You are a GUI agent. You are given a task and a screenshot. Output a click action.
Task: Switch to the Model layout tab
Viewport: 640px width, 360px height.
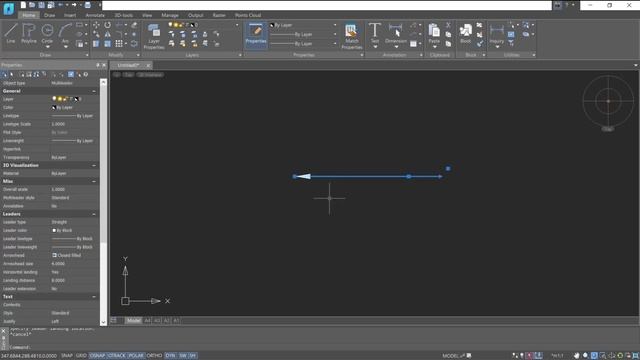pyautogui.click(x=133, y=320)
